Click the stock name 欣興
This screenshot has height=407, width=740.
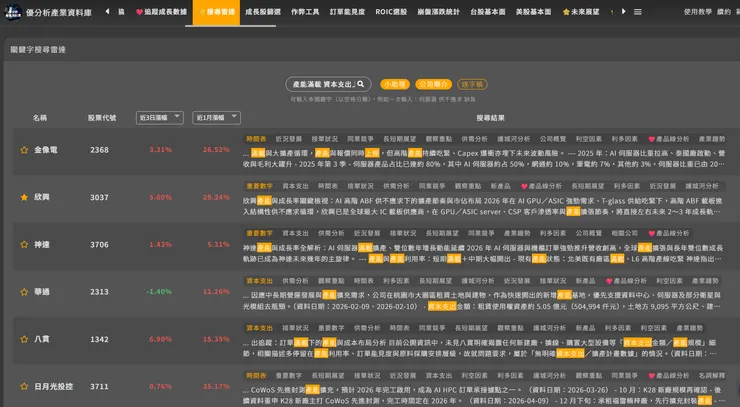tap(42, 197)
